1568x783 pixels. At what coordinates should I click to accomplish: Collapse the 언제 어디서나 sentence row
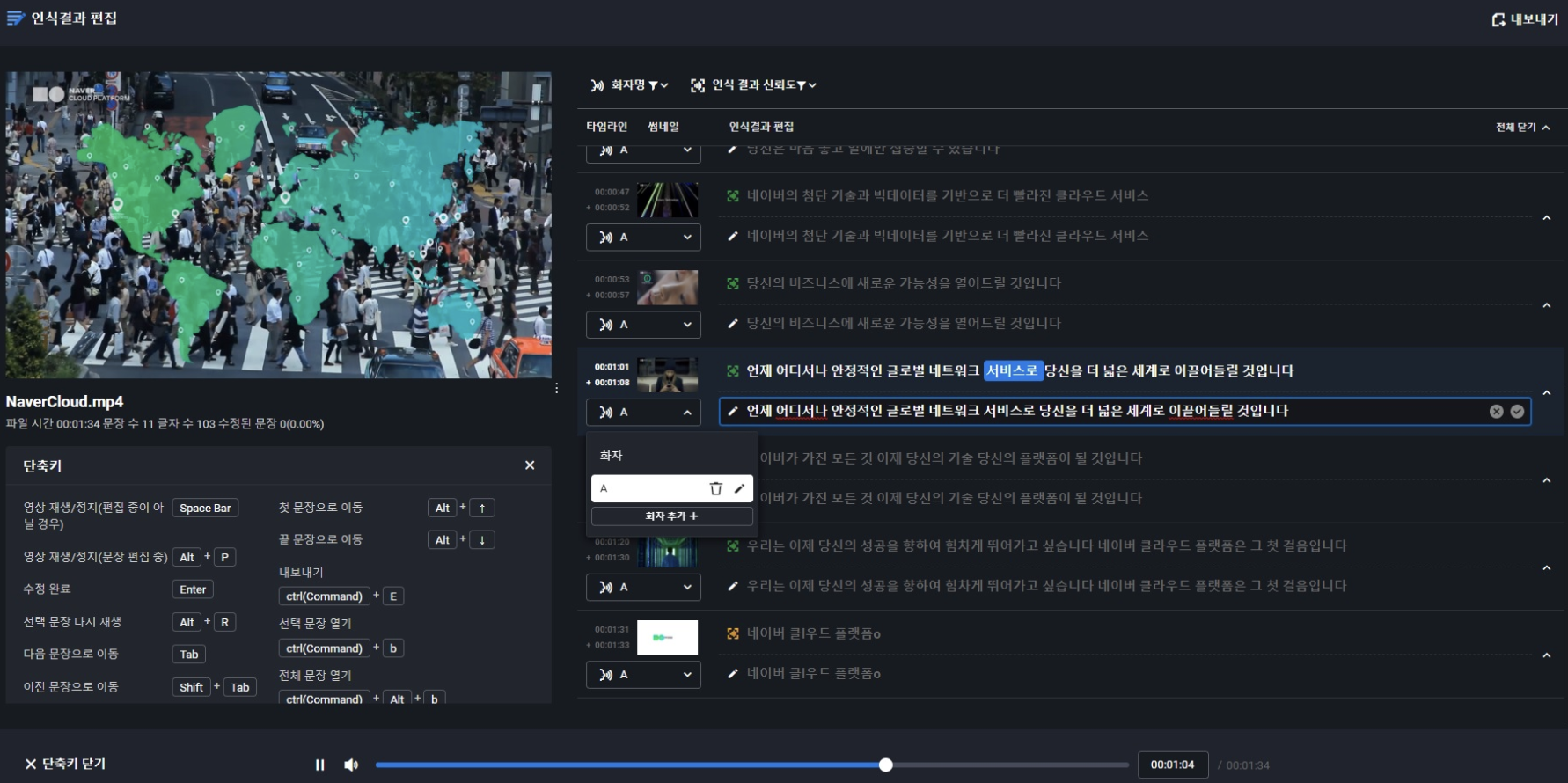click(x=1546, y=392)
